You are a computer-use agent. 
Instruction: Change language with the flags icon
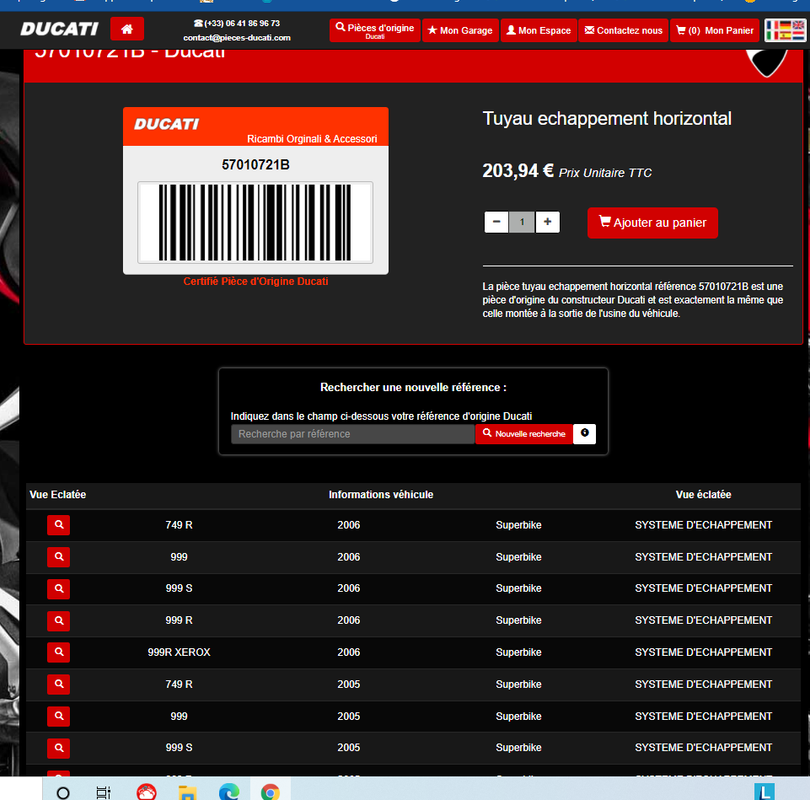(x=785, y=30)
